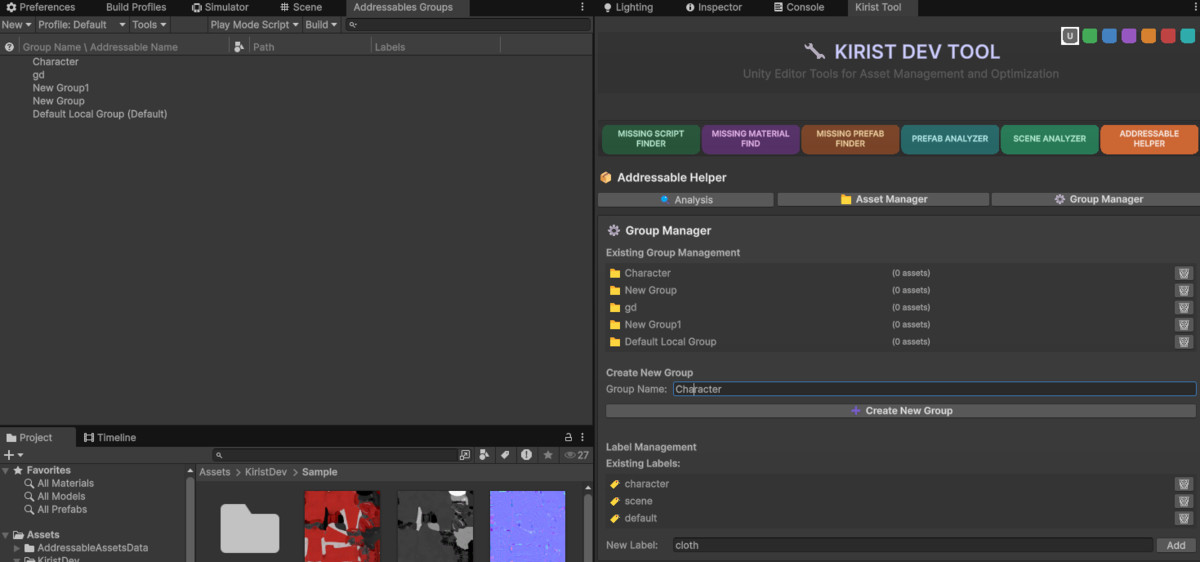Open the search-in-window icon in Project
1200x562 pixels.
(x=465, y=455)
